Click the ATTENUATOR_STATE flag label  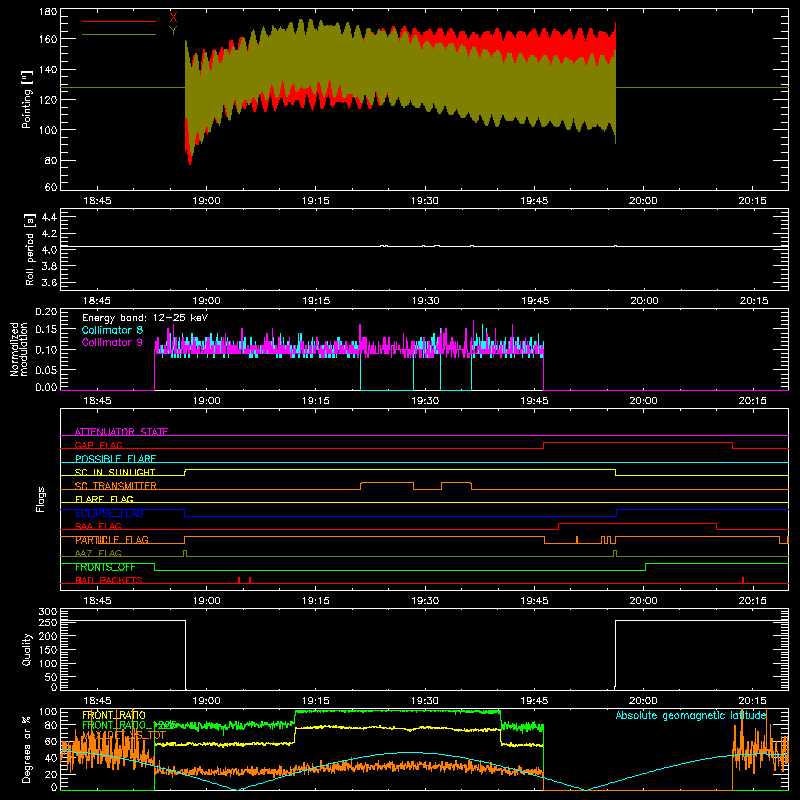point(121,432)
